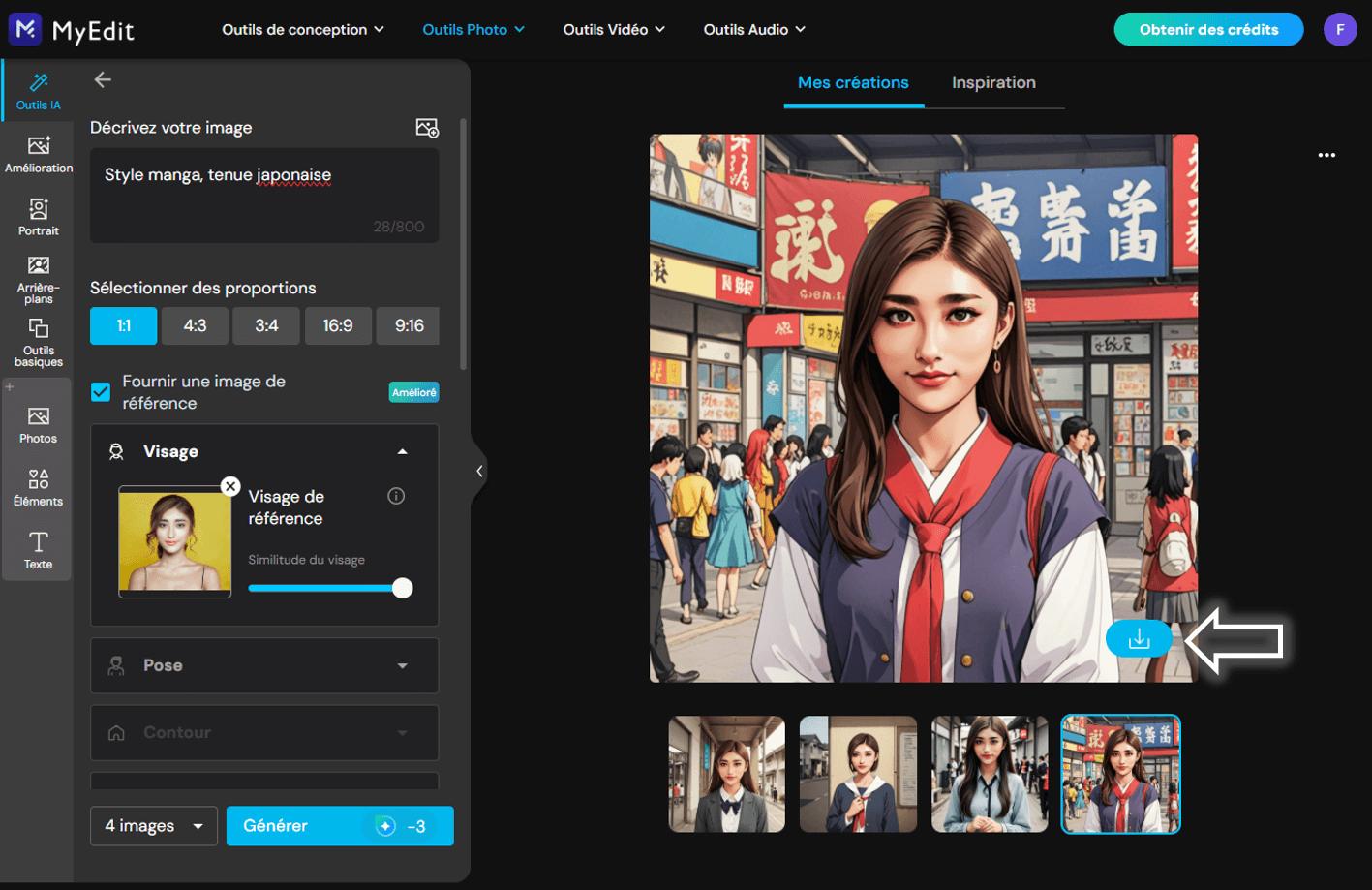The width and height of the screenshot is (1372, 890).
Task: Open the Portrait tool
Action: (39, 216)
